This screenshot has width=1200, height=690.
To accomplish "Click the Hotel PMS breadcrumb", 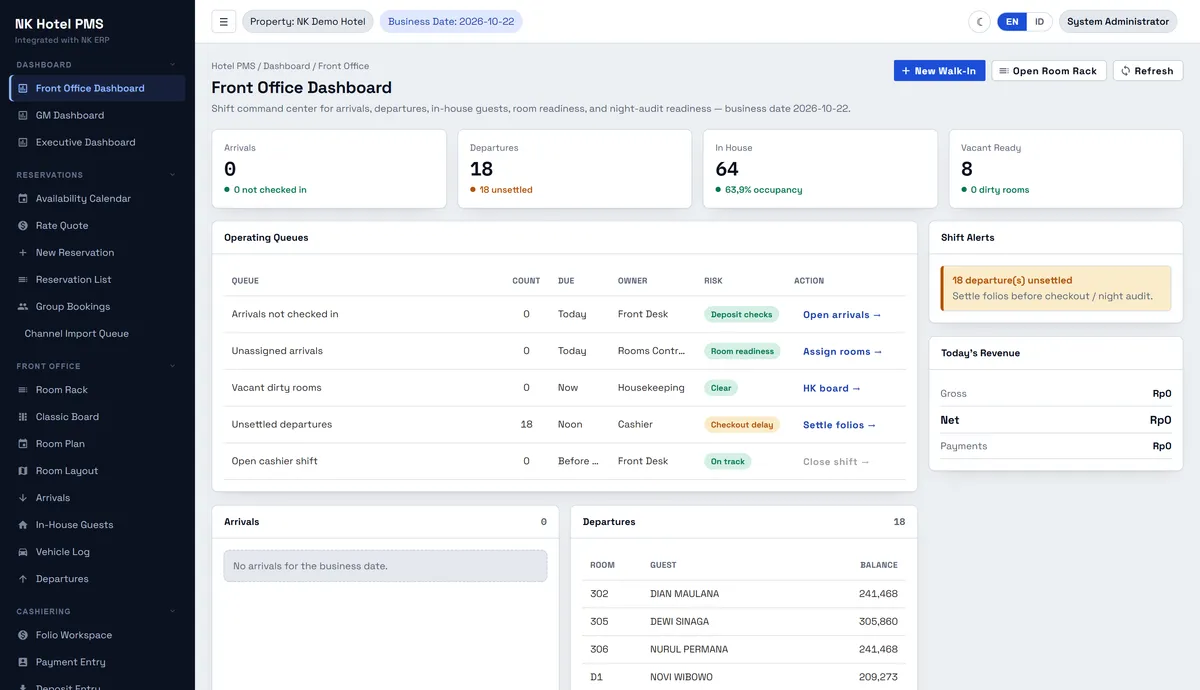I will (233, 66).
